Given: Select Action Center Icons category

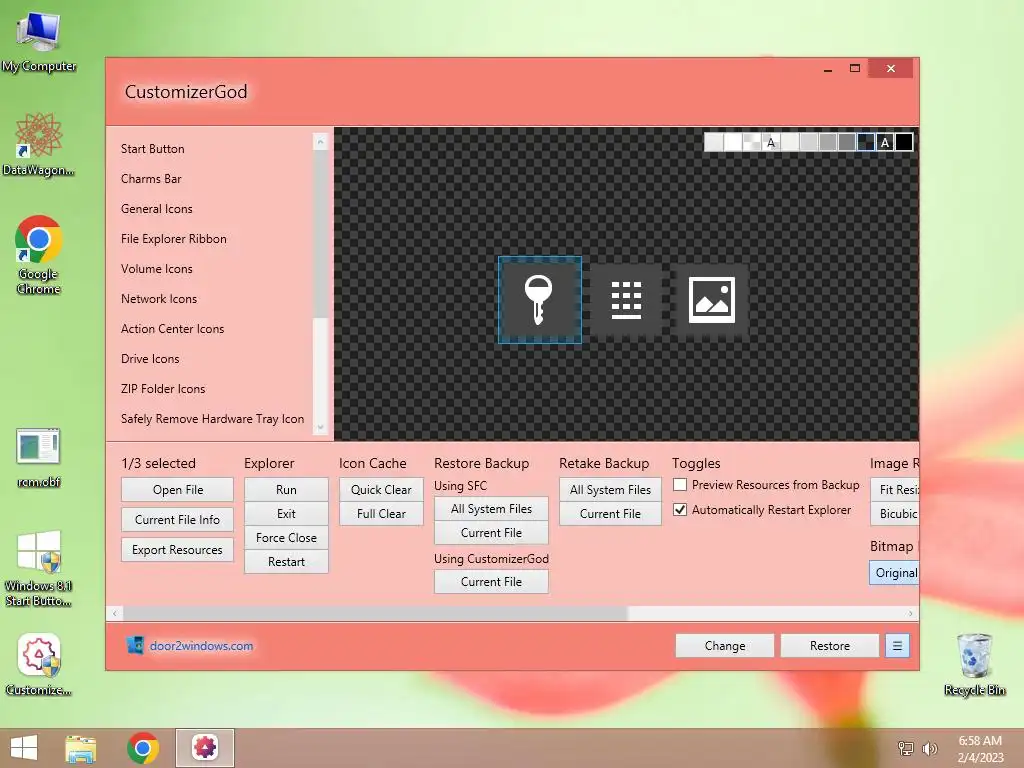Looking at the screenshot, I should coord(172,329).
